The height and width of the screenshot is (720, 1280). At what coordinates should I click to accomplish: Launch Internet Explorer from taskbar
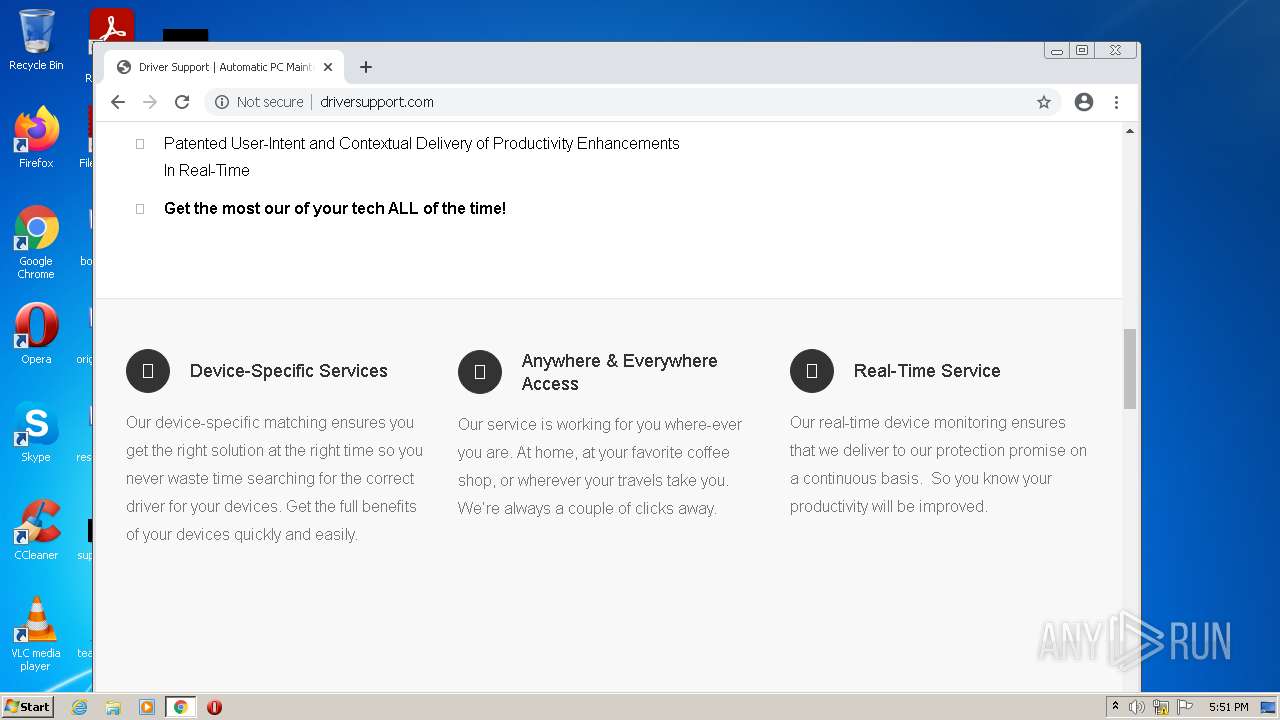pyautogui.click(x=79, y=707)
